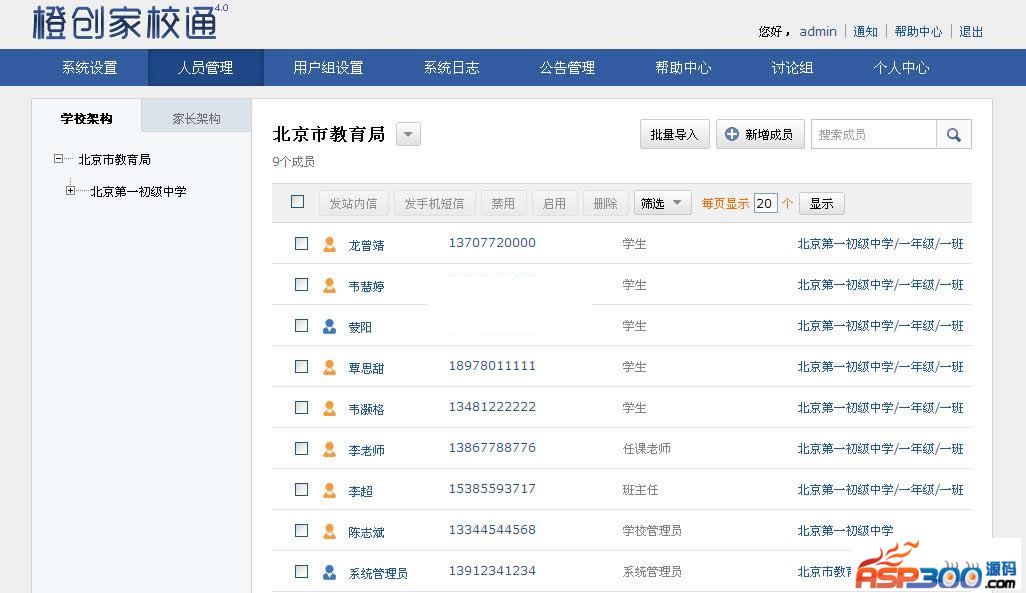Click the orange user icon beside 陈志斌
The width and height of the screenshot is (1026, 593).
click(329, 531)
